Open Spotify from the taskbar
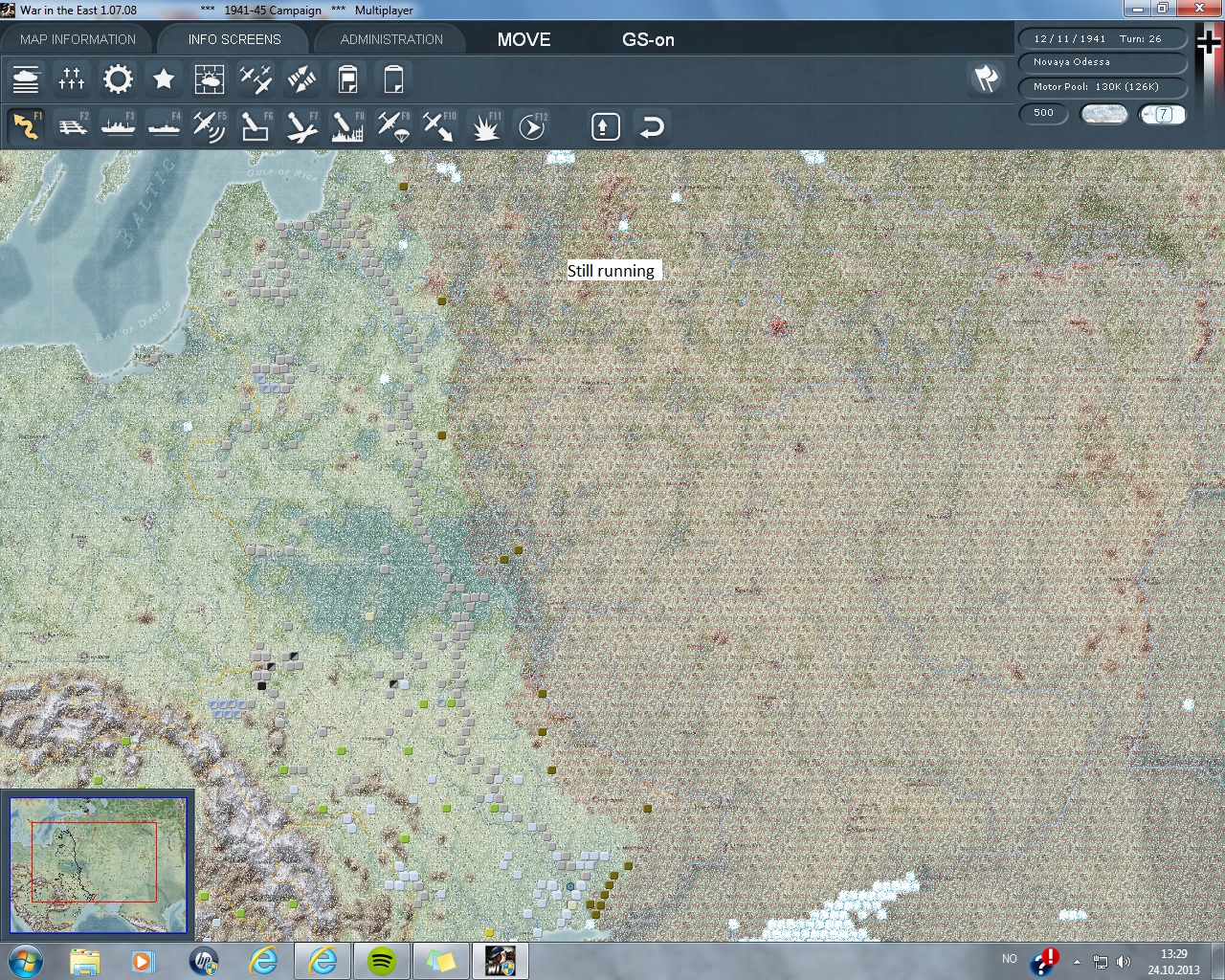The width and height of the screenshot is (1225, 980). (382, 961)
